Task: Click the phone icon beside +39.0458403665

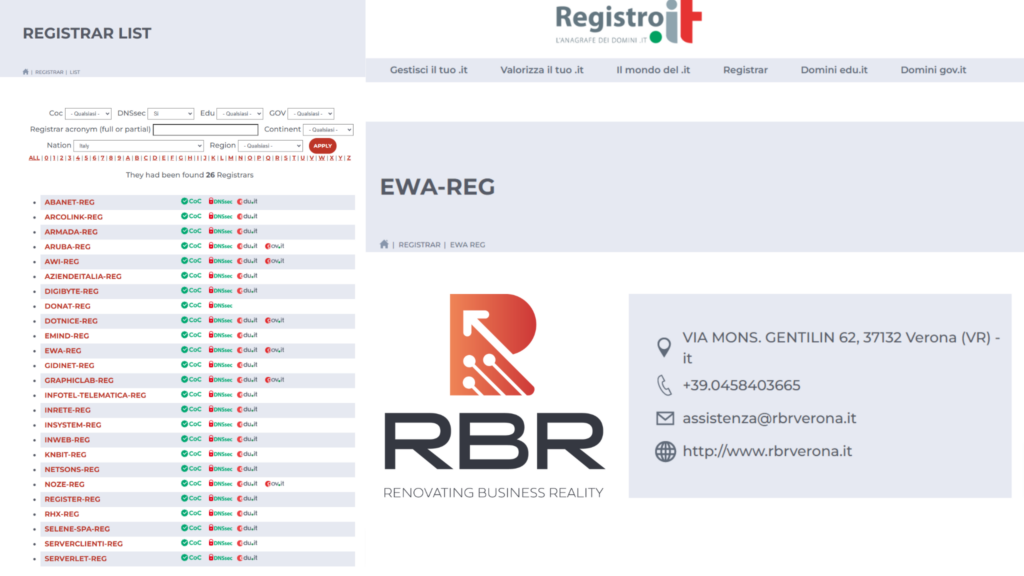Action: coord(664,385)
